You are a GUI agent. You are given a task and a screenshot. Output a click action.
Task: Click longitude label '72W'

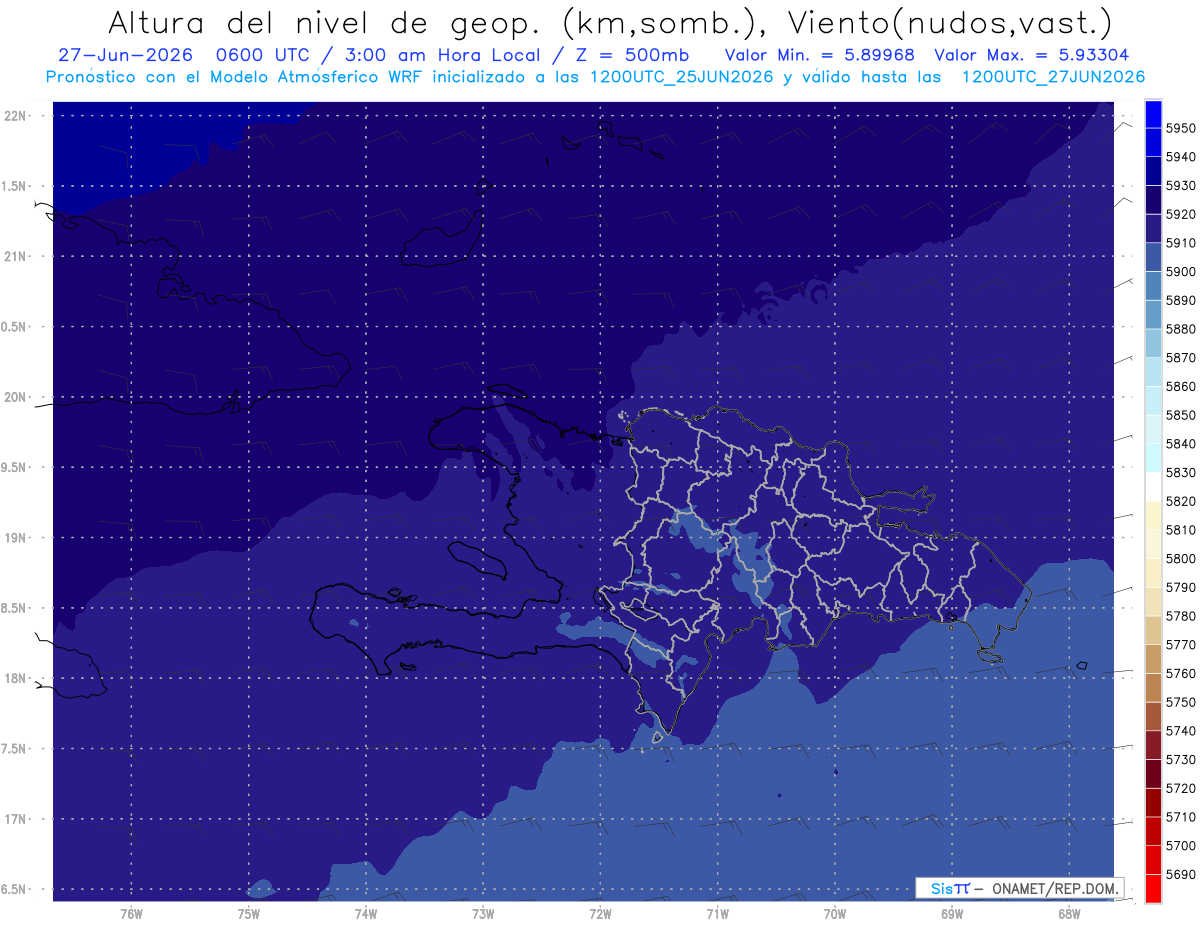coord(600,914)
